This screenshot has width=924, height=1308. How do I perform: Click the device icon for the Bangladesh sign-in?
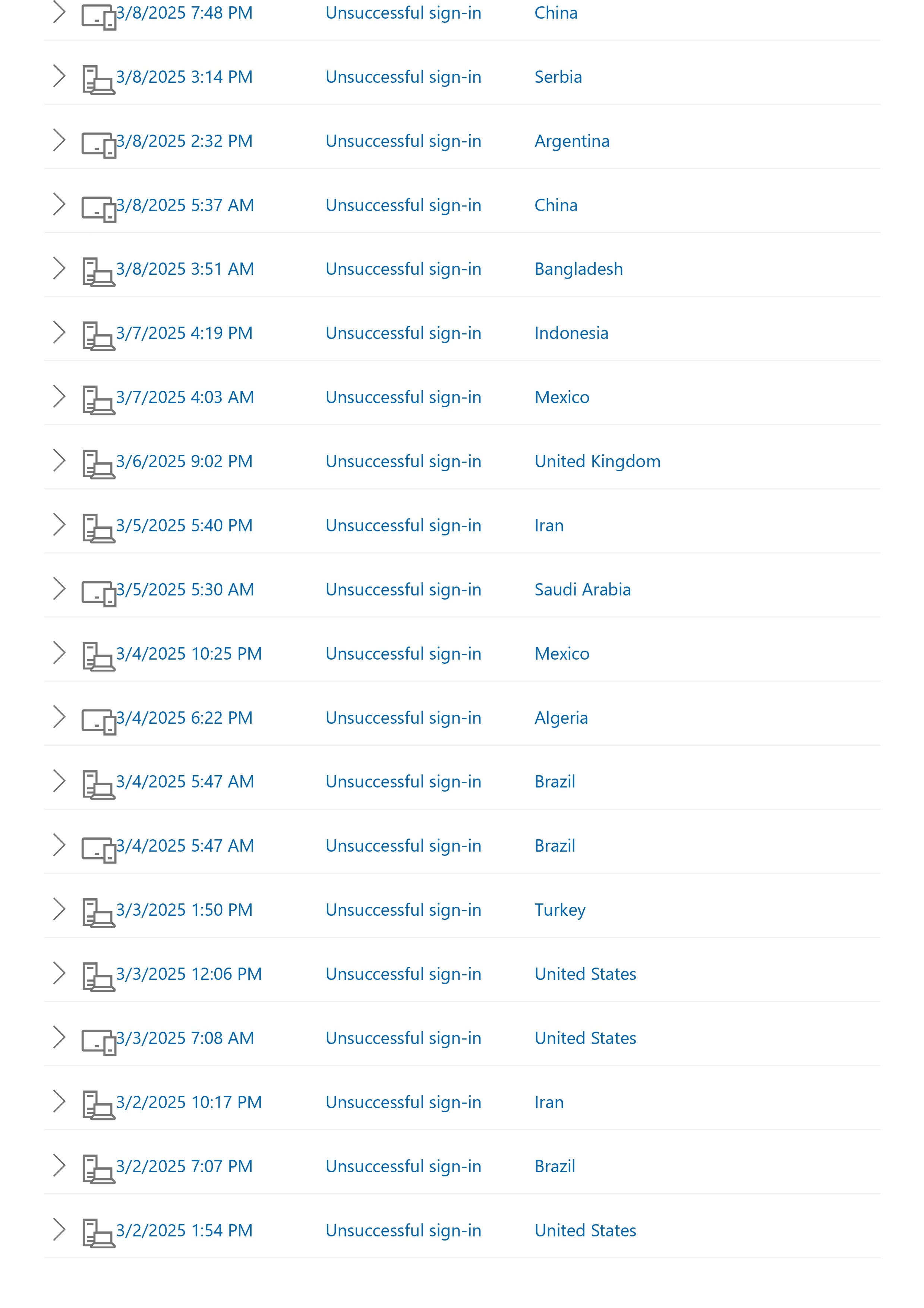98,272
